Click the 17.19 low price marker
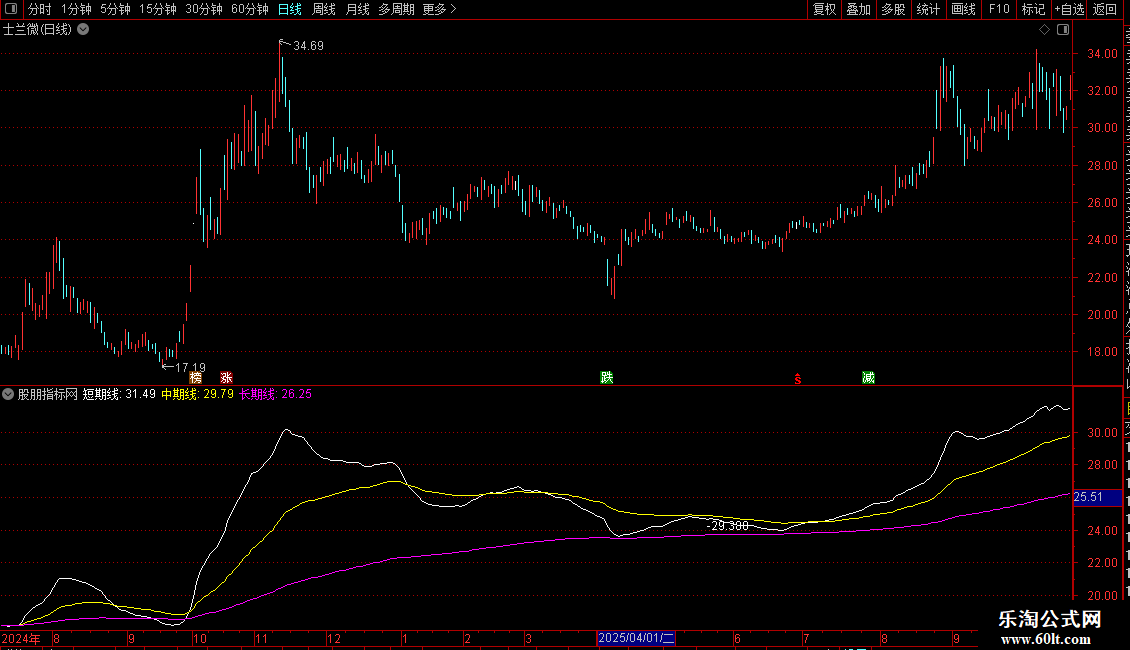 184,367
